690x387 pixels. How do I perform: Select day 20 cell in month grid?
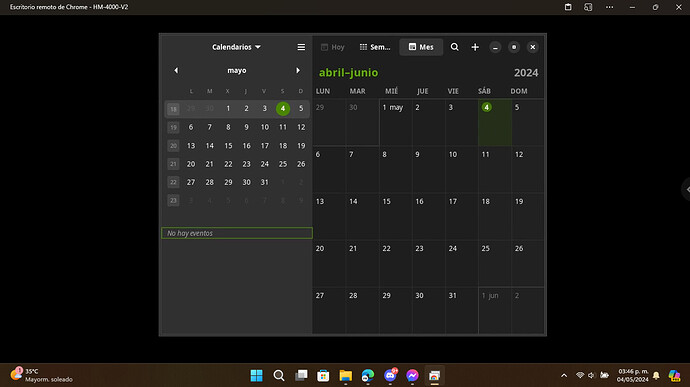[329, 263]
